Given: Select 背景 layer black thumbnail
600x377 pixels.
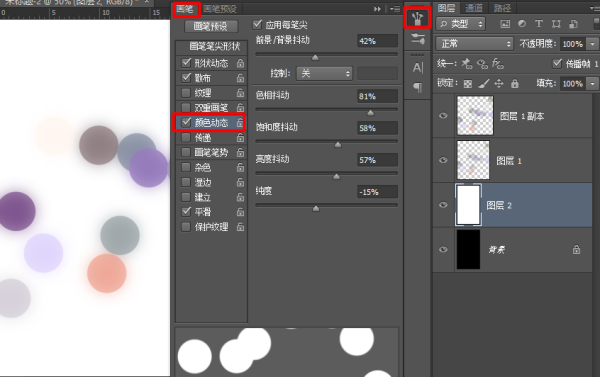Looking at the screenshot, I should [x=468, y=250].
